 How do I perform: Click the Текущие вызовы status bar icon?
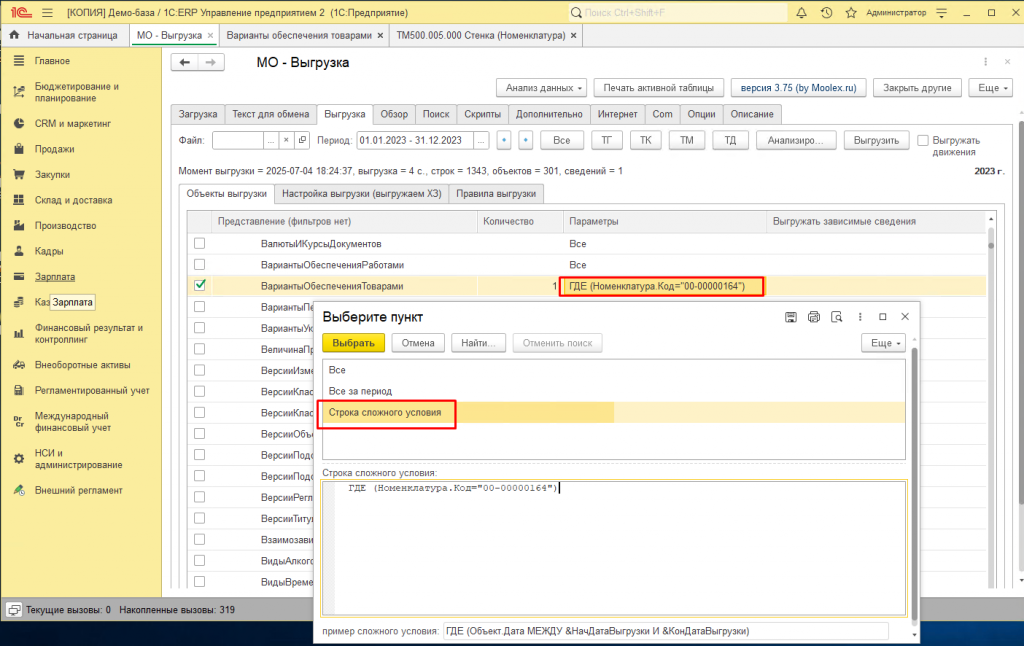point(14,610)
